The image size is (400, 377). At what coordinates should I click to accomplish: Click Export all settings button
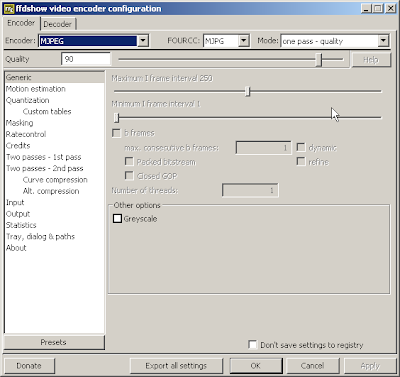point(176,366)
